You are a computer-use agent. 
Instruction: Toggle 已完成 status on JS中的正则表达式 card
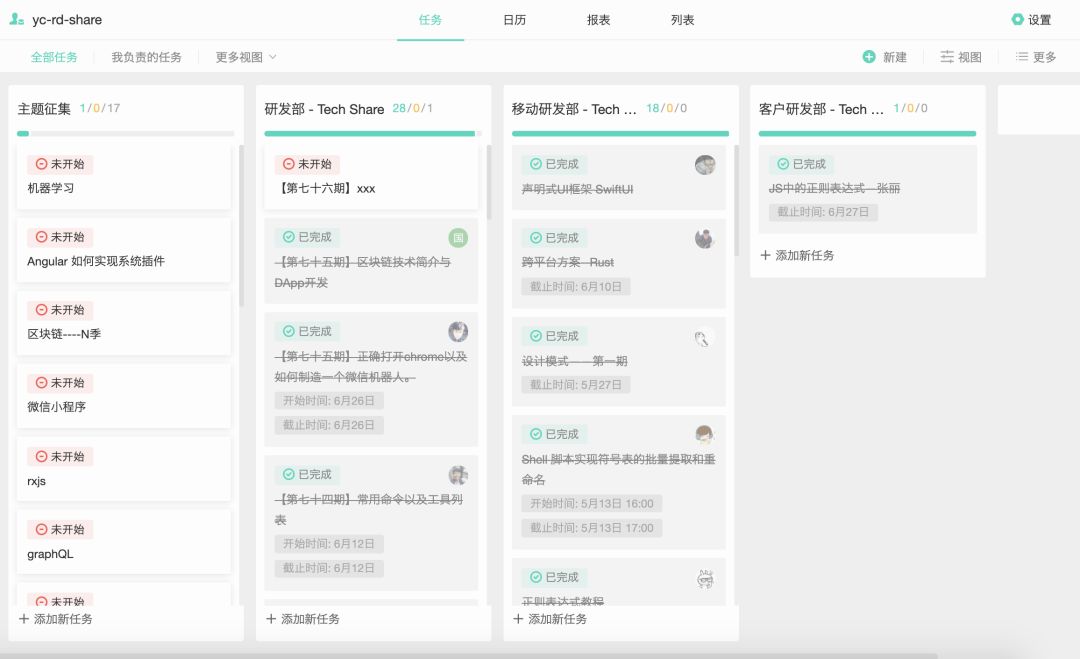coord(802,164)
